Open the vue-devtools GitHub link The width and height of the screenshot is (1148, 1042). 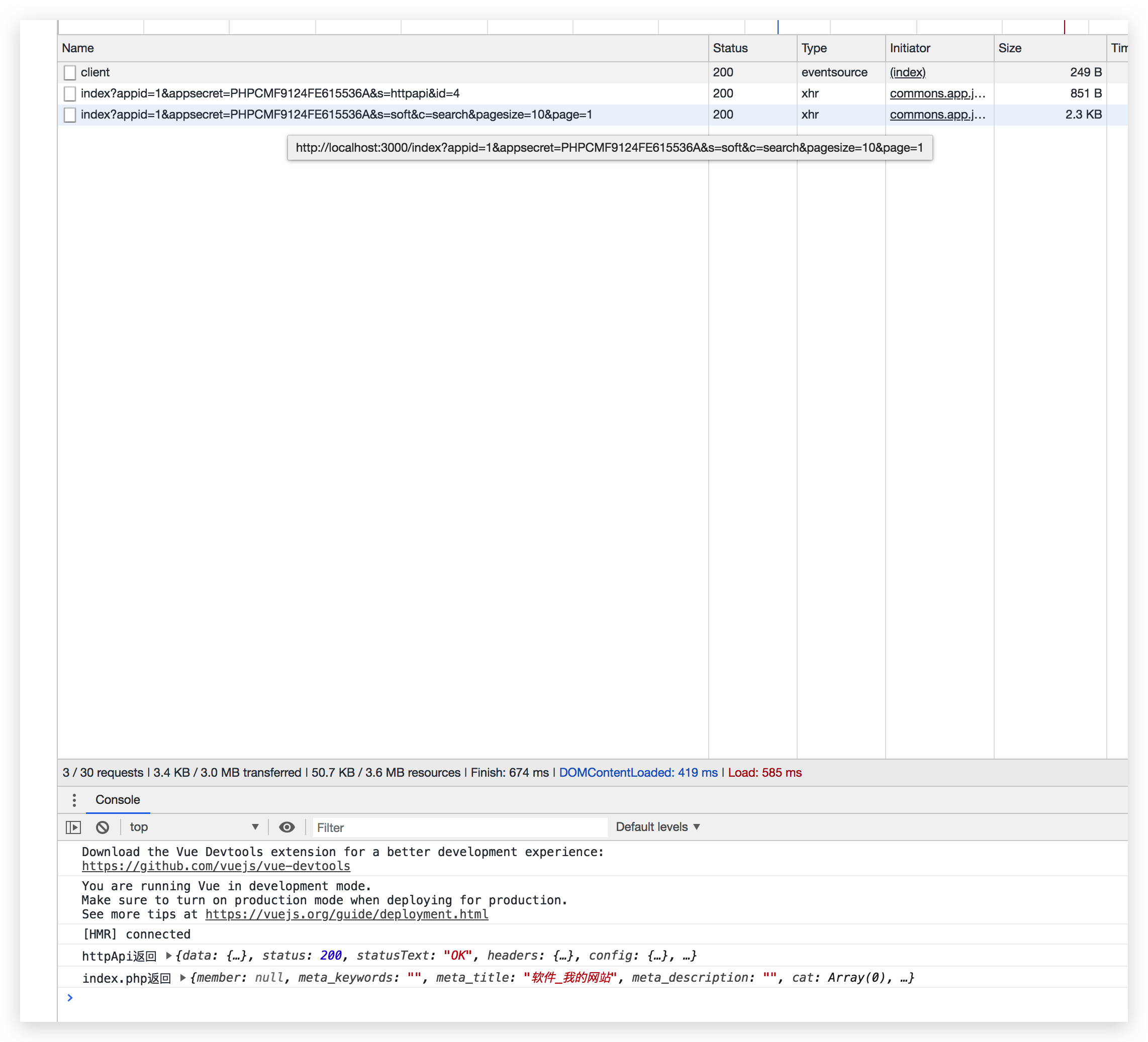(x=216, y=866)
